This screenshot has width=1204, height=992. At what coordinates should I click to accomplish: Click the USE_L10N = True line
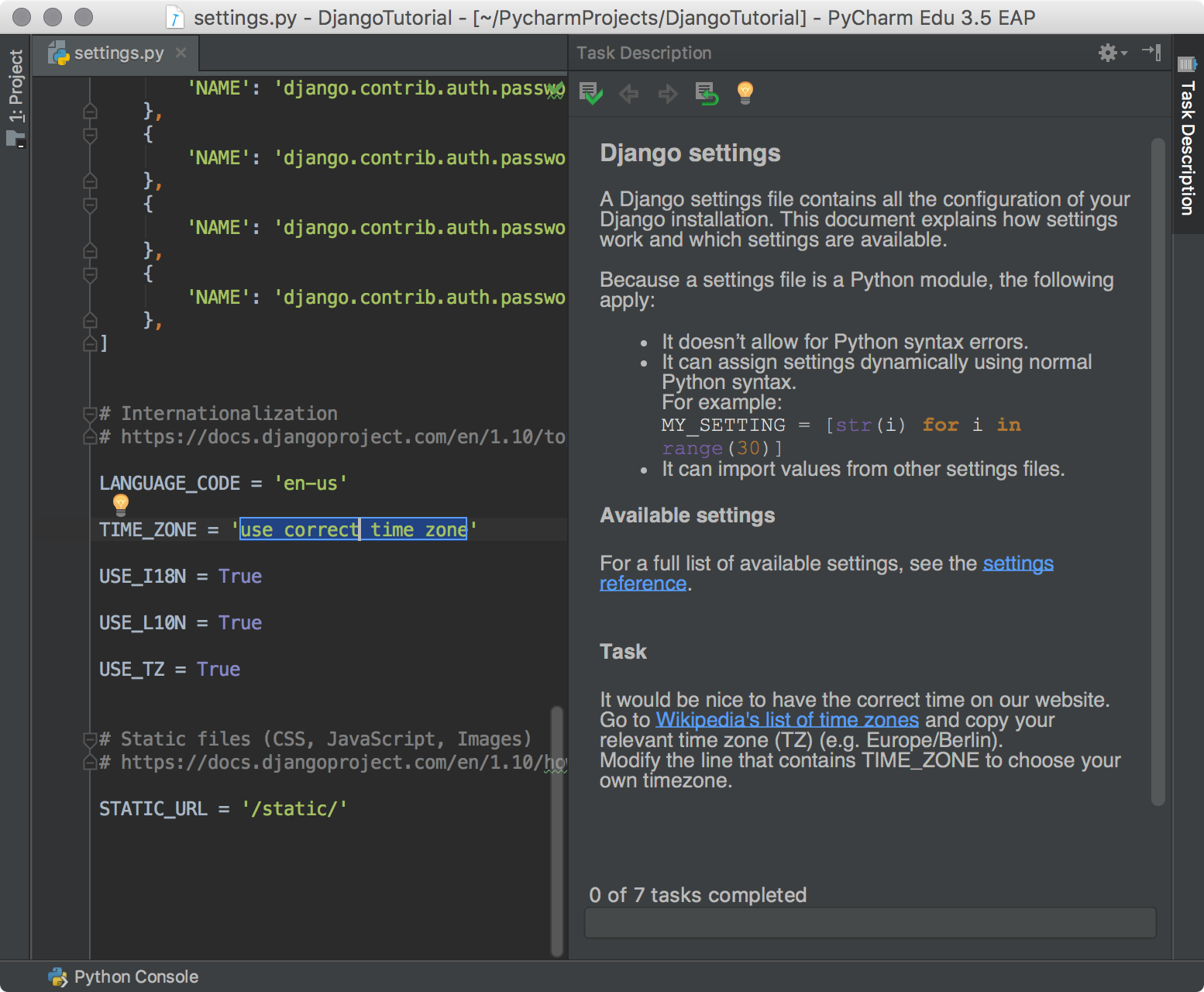[x=181, y=623]
